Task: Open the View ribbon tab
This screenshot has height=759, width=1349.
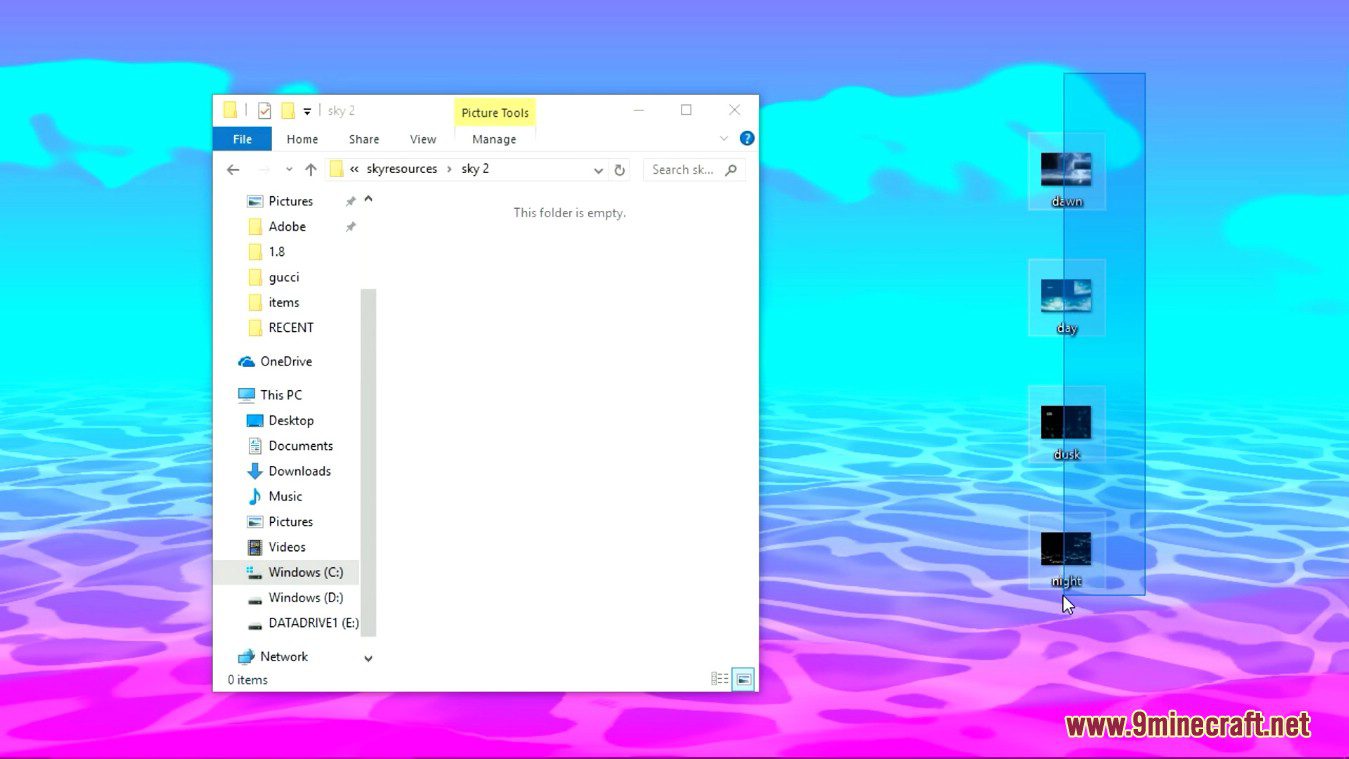Action: (423, 140)
